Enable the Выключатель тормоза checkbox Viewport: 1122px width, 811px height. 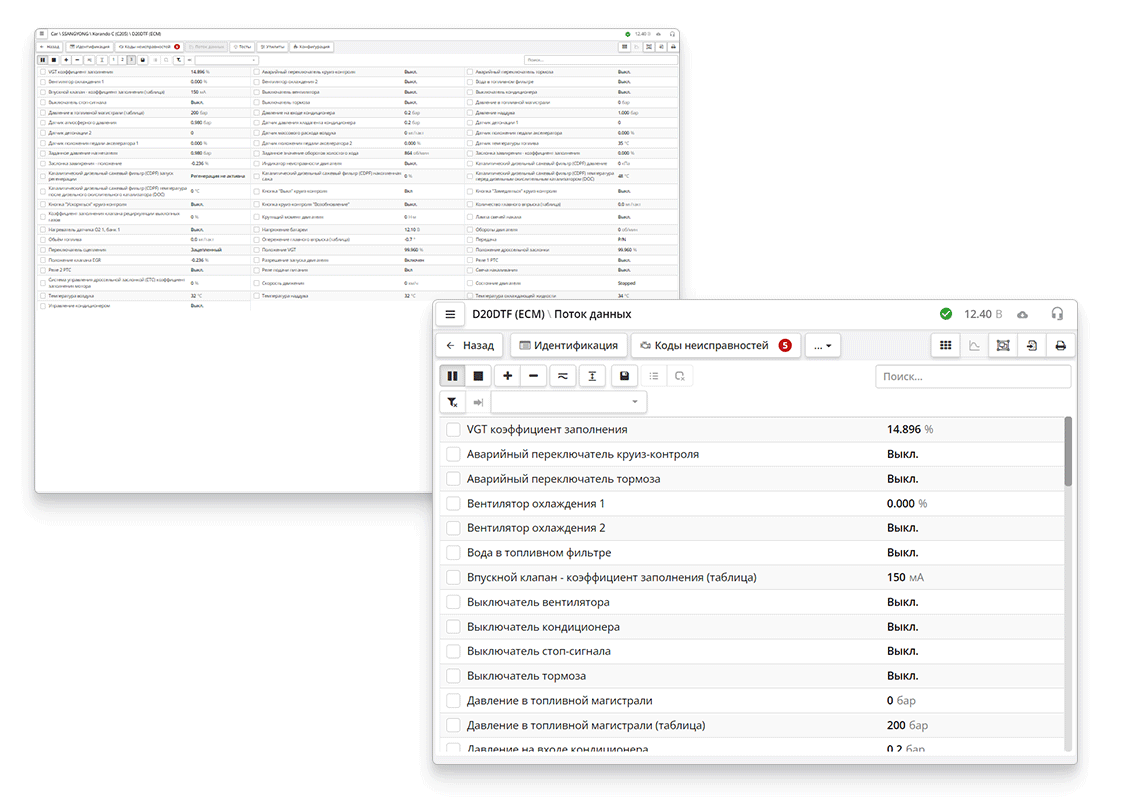[x=453, y=676]
